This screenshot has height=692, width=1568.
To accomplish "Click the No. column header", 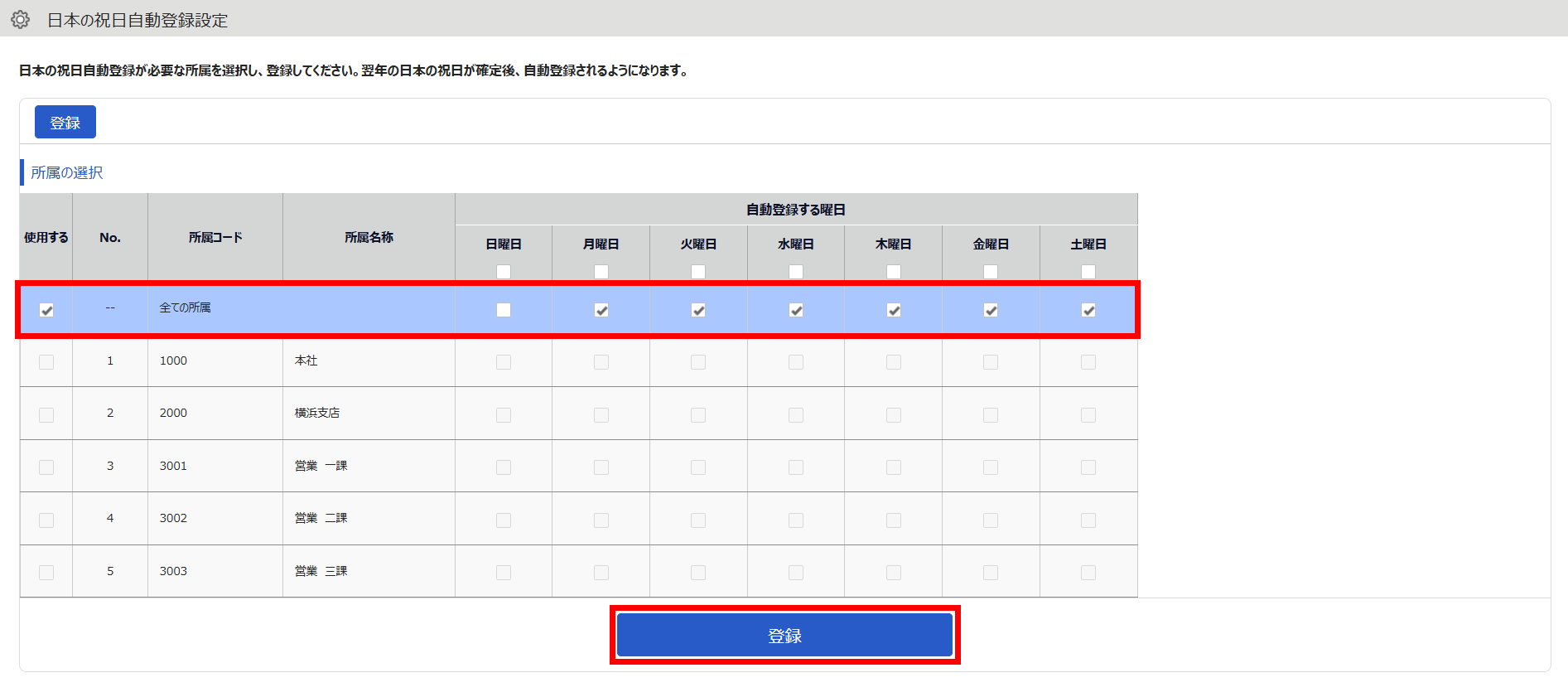I will 110,237.
